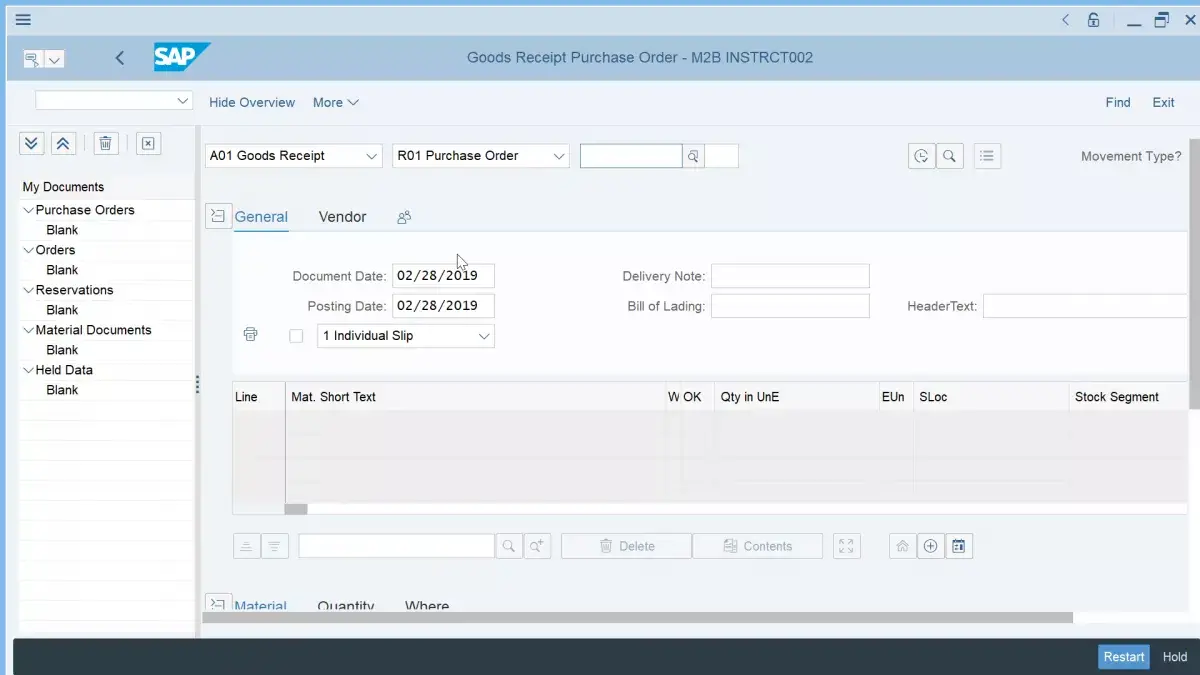Click the search-next icon with plus sign
The image size is (1200, 675).
coord(537,546)
